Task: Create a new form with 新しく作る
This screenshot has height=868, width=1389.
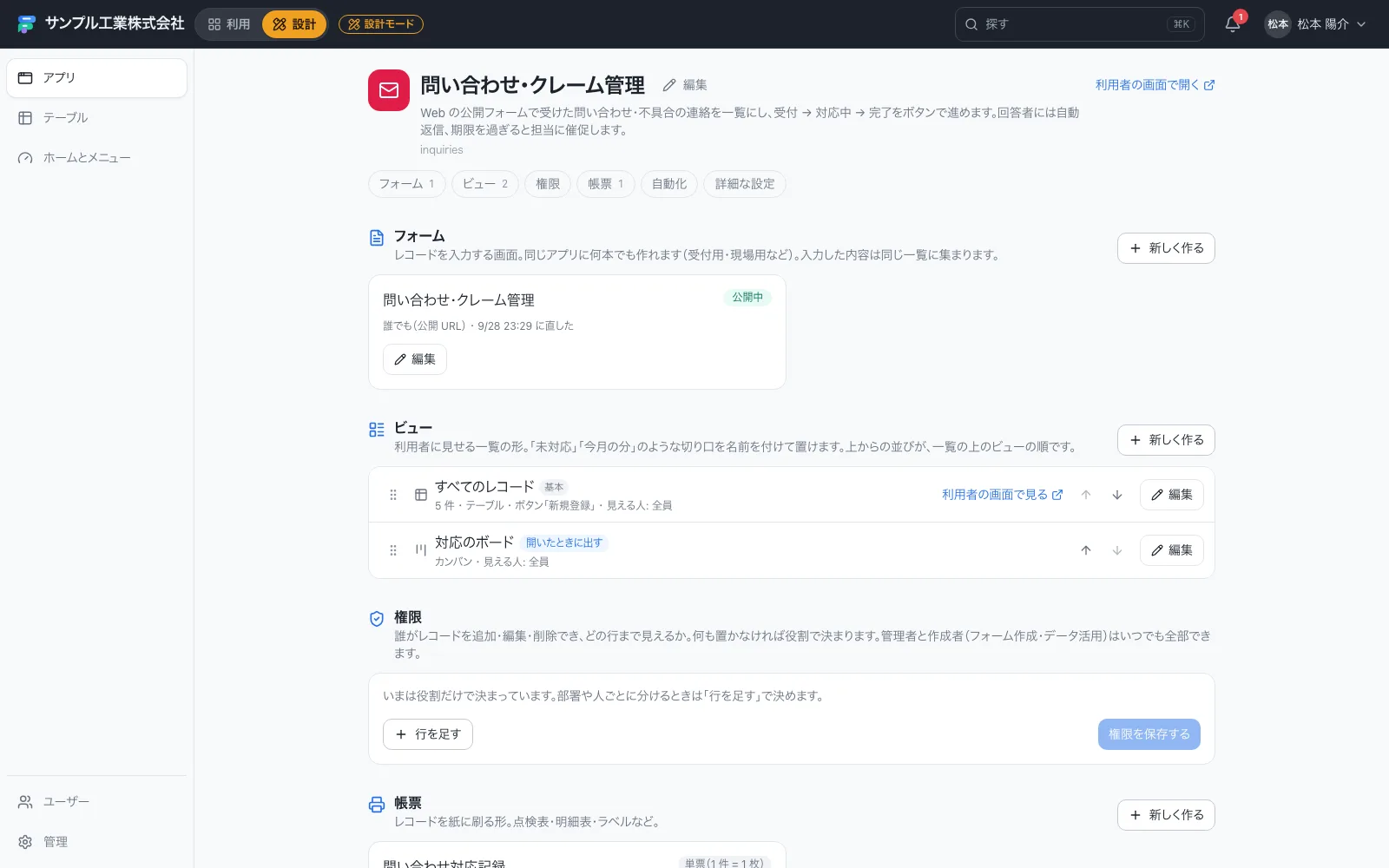Action: 1166,248
